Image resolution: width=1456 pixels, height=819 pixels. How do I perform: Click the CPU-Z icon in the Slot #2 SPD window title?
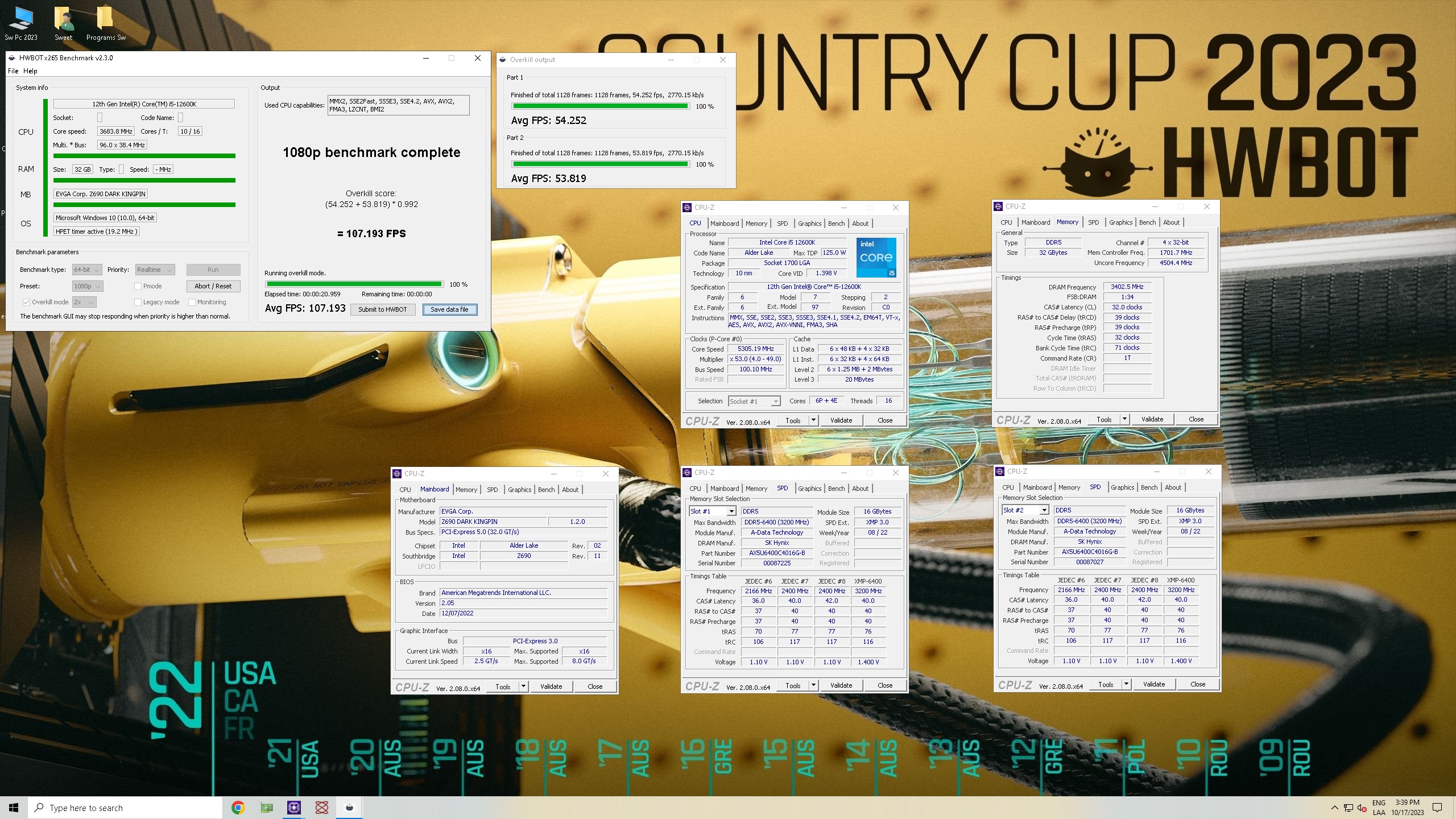click(x=1000, y=471)
